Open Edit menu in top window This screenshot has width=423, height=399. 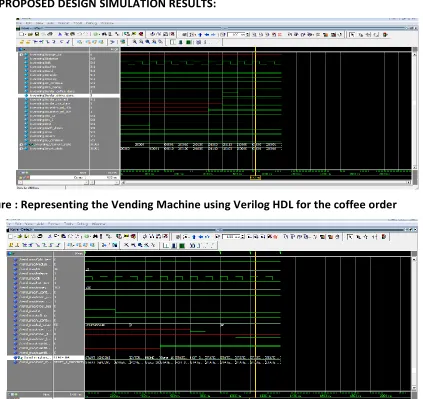click(28, 23)
